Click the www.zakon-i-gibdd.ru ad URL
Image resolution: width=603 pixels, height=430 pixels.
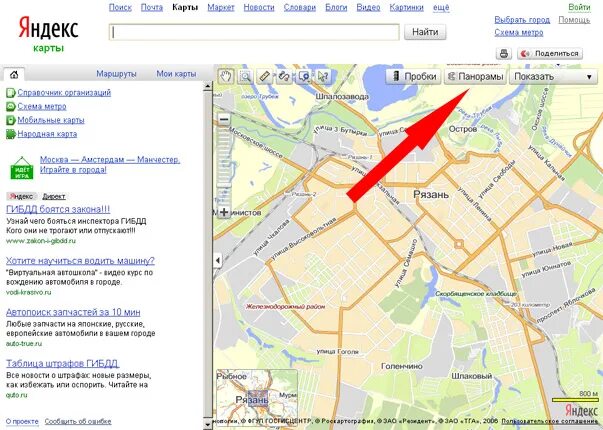(41, 241)
